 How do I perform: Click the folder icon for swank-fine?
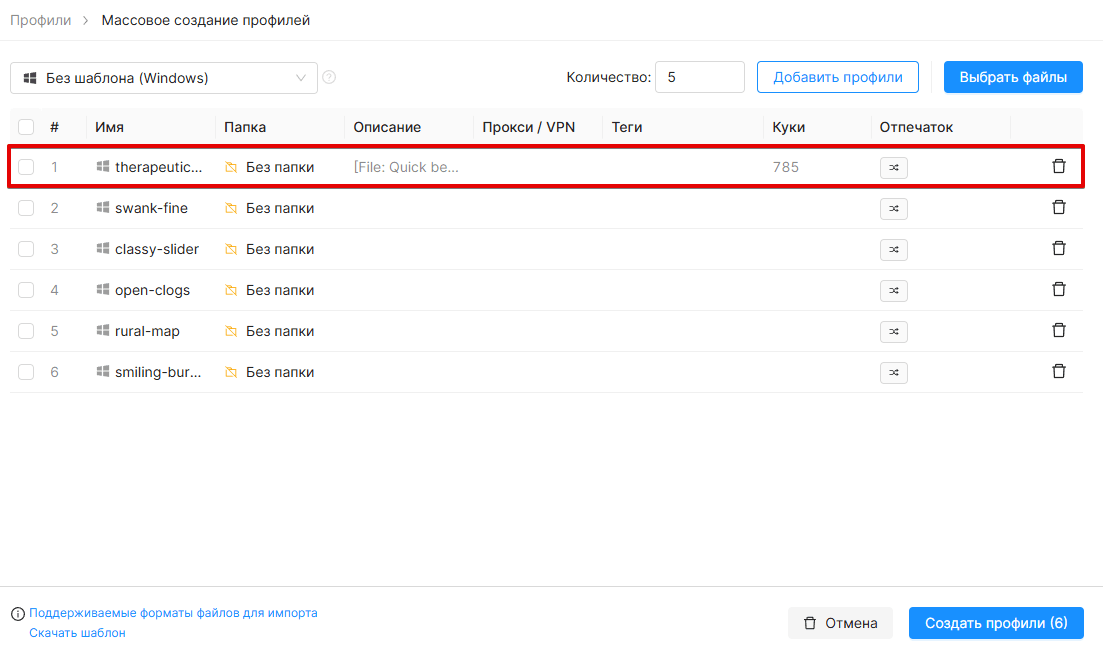231,208
